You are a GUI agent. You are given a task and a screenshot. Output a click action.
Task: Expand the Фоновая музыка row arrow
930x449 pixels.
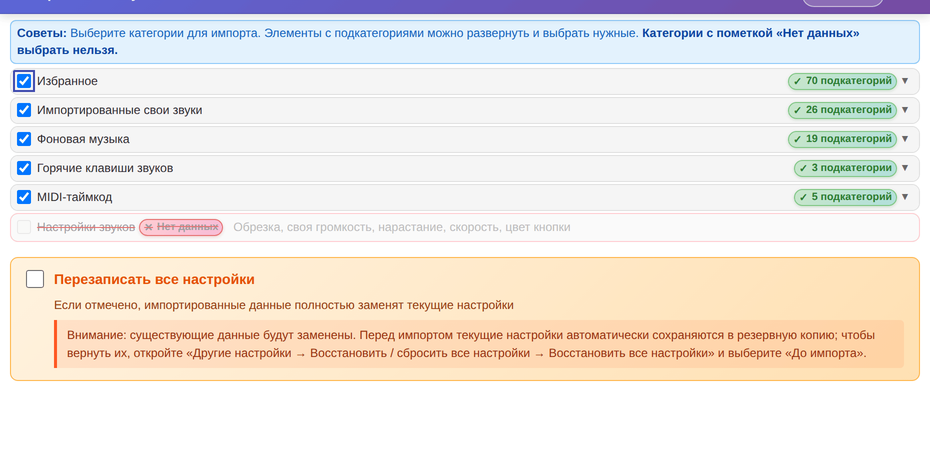(904, 139)
